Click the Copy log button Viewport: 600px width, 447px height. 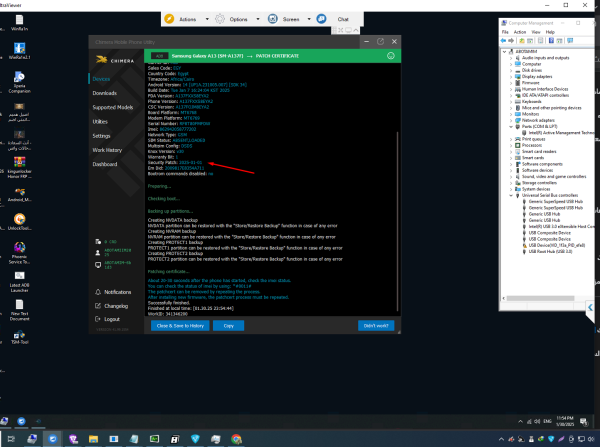tap(228, 326)
